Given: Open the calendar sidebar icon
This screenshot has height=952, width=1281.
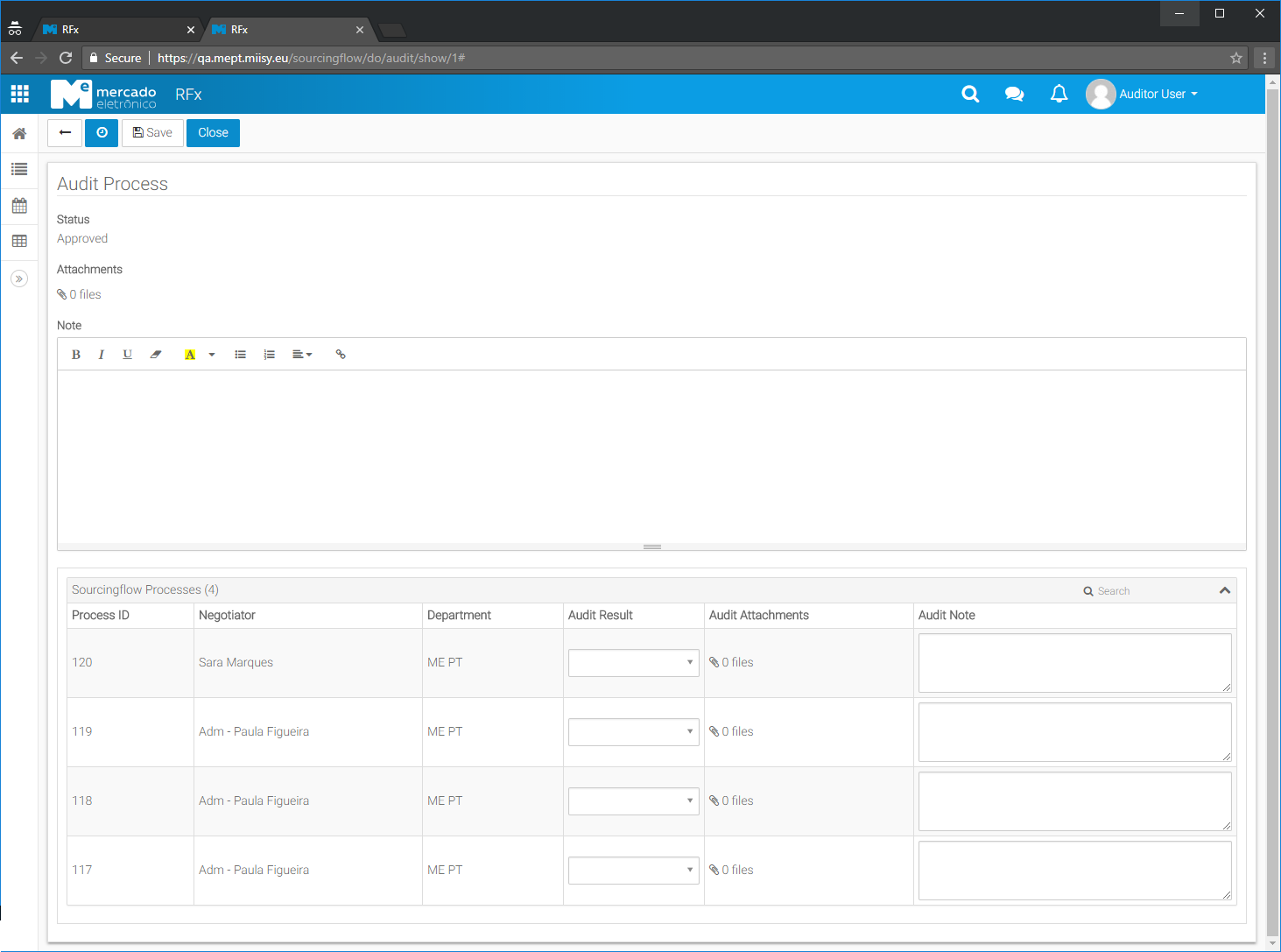Looking at the screenshot, I should [19, 206].
